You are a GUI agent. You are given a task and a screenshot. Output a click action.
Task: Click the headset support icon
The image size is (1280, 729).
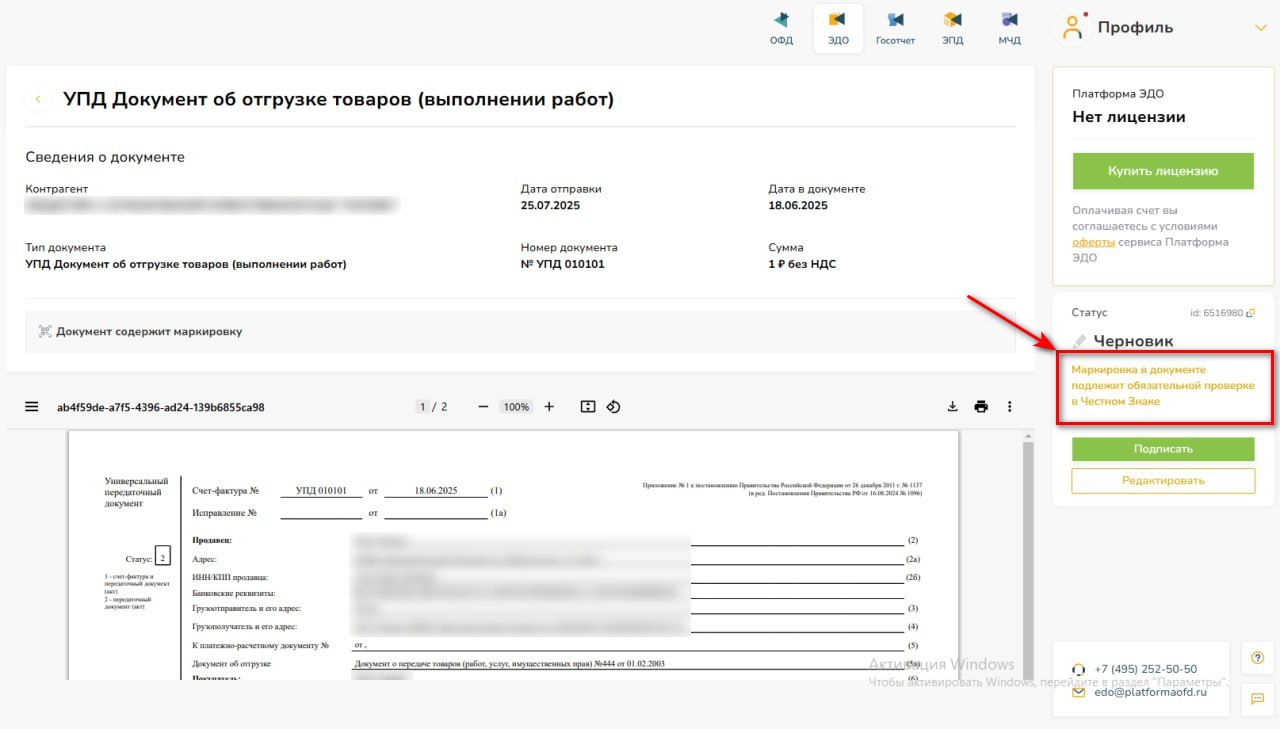[x=1079, y=669]
